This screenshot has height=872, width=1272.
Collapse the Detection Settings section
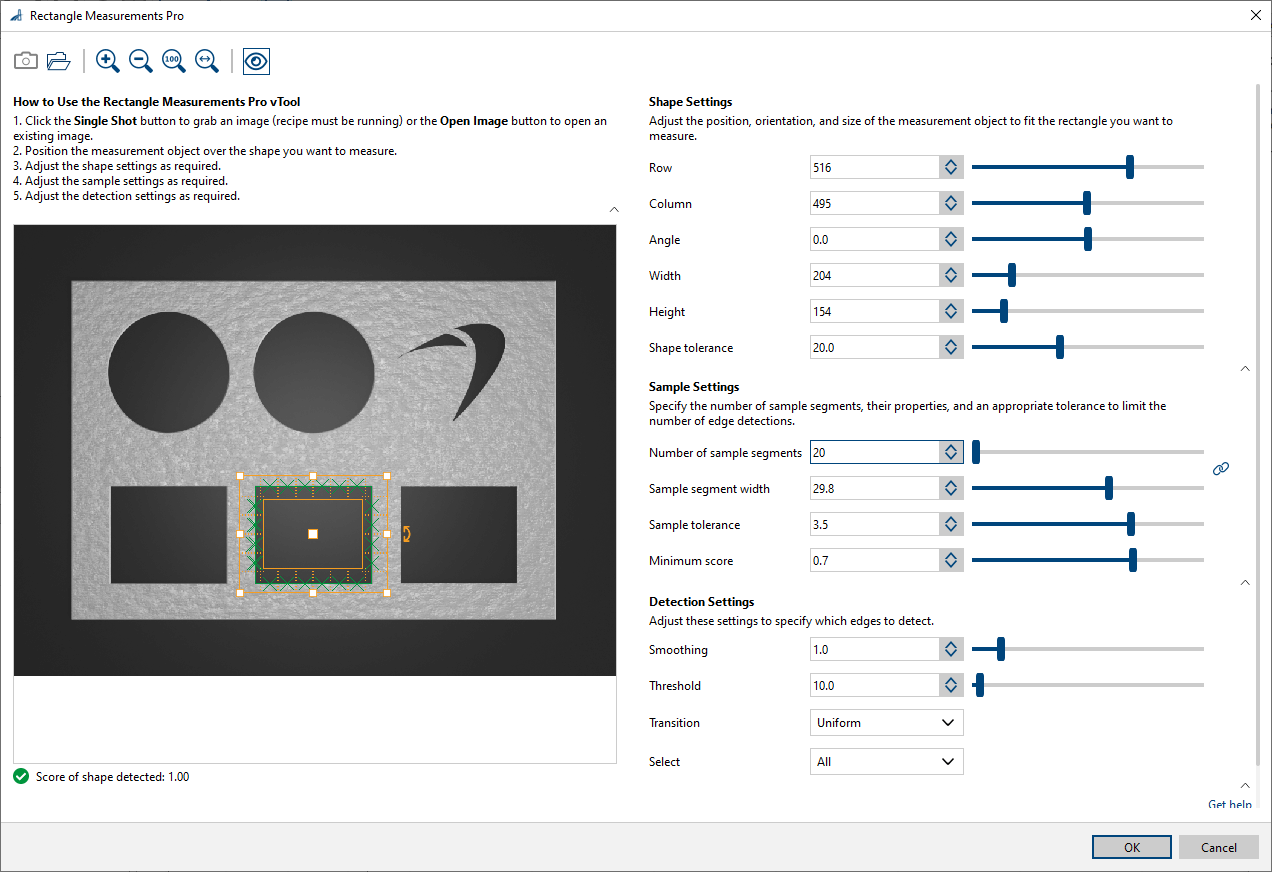1245,785
